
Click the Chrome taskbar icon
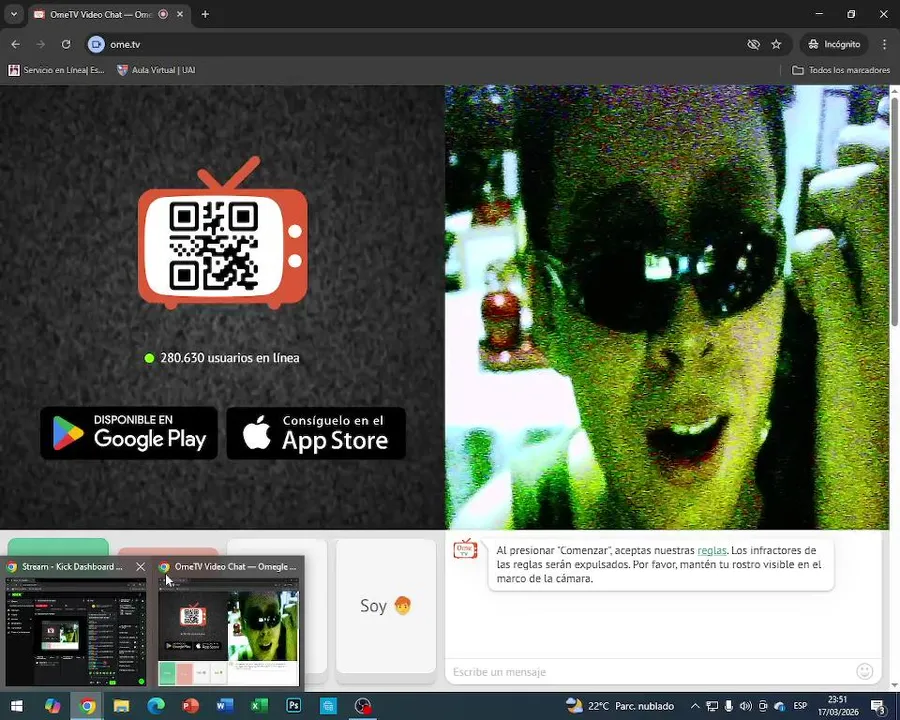(x=87, y=706)
